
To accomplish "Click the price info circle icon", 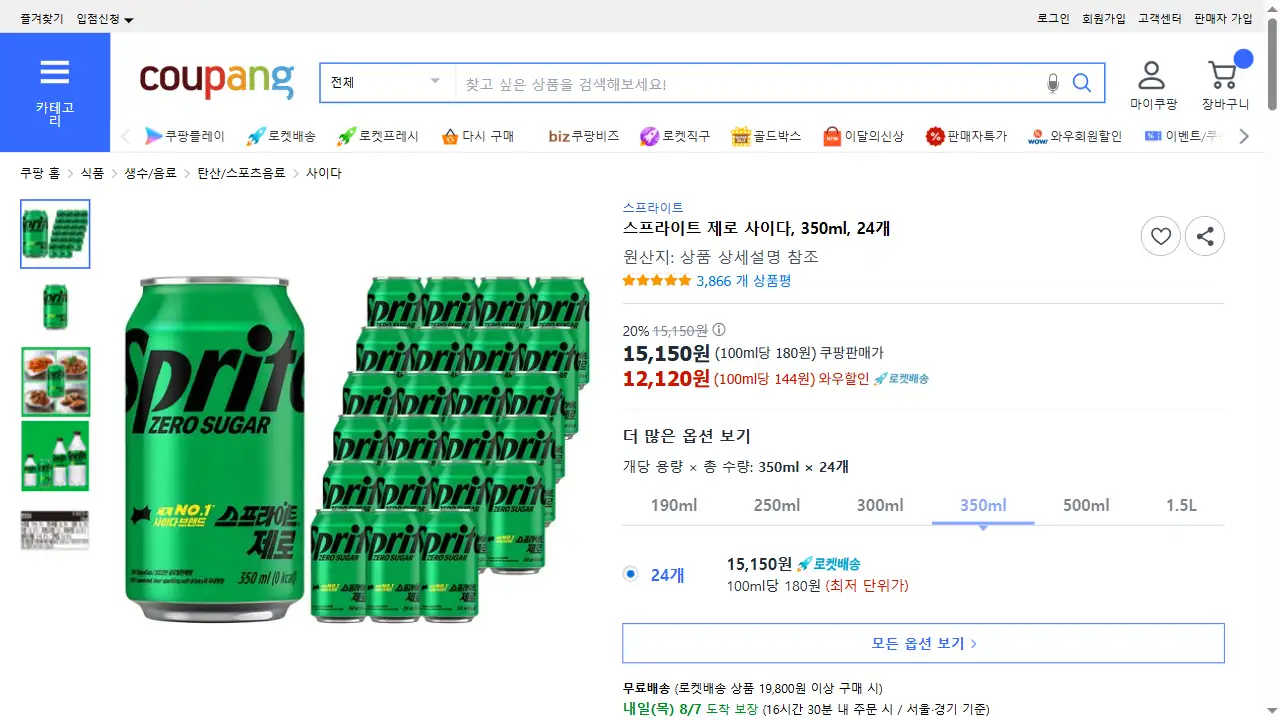I will [719, 330].
